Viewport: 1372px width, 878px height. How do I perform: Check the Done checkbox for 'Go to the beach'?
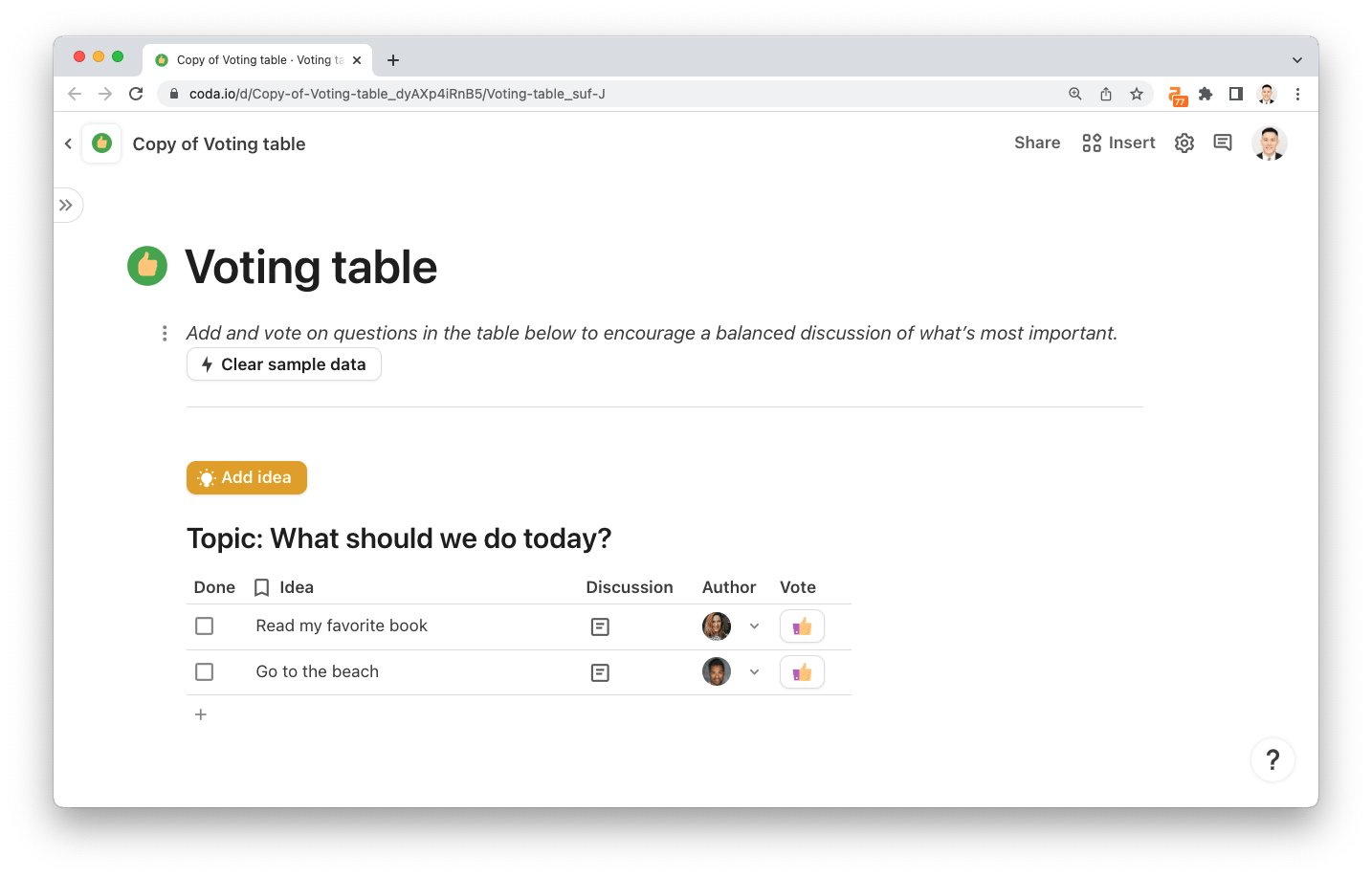(x=204, y=671)
